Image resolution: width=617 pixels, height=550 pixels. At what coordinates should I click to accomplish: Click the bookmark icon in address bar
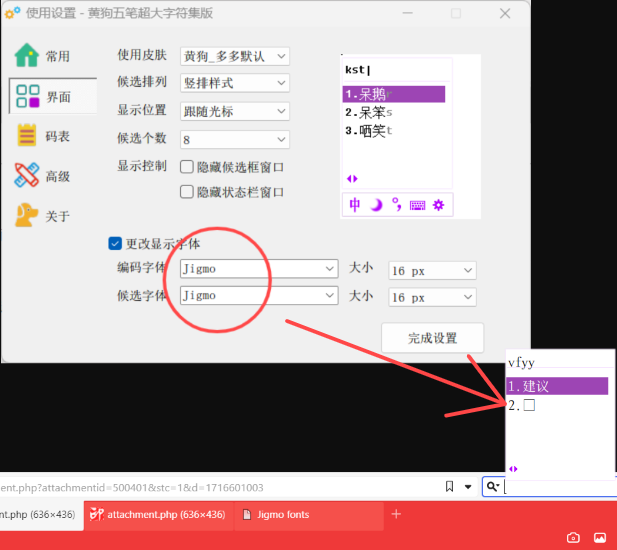[x=450, y=487]
